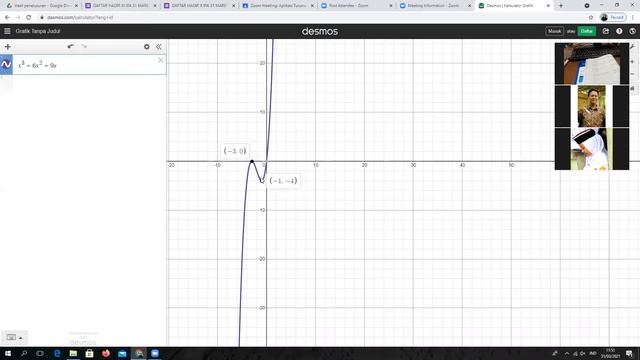
Task: Toggle visibility of the x³ expression curve
Action: 6,64
